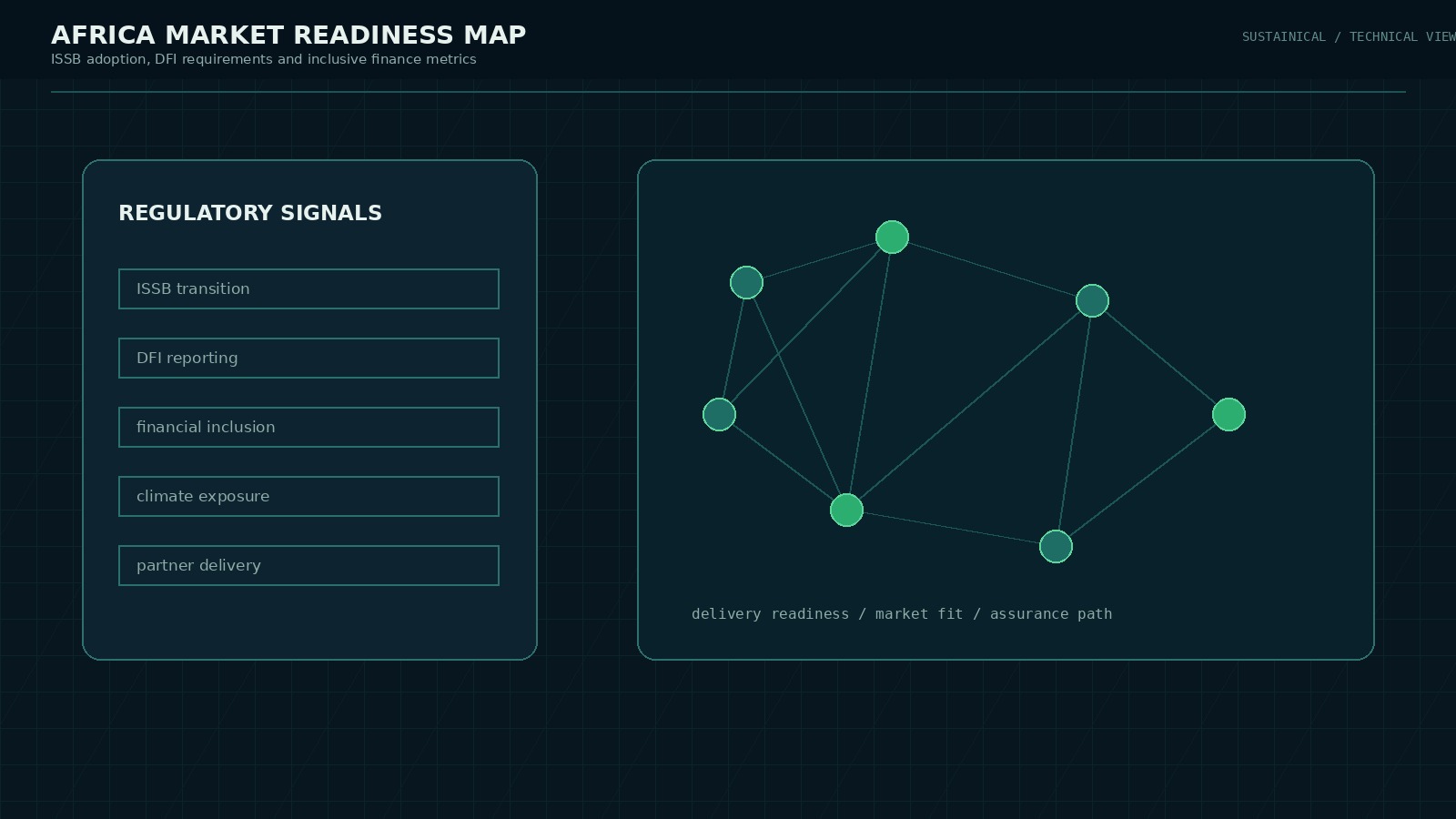Select the climate exposure signal row

(308, 496)
